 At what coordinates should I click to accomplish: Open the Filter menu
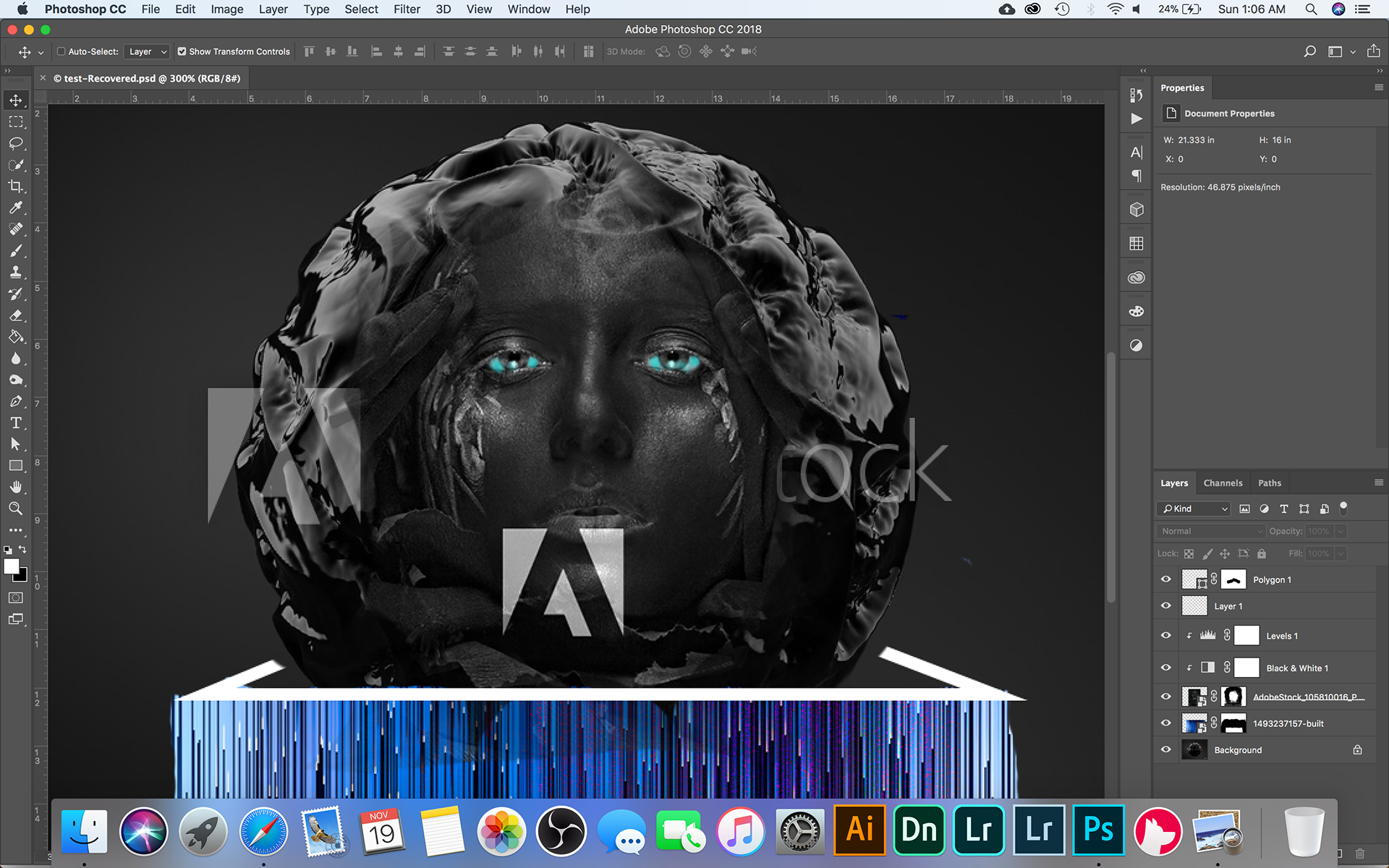[407, 9]
